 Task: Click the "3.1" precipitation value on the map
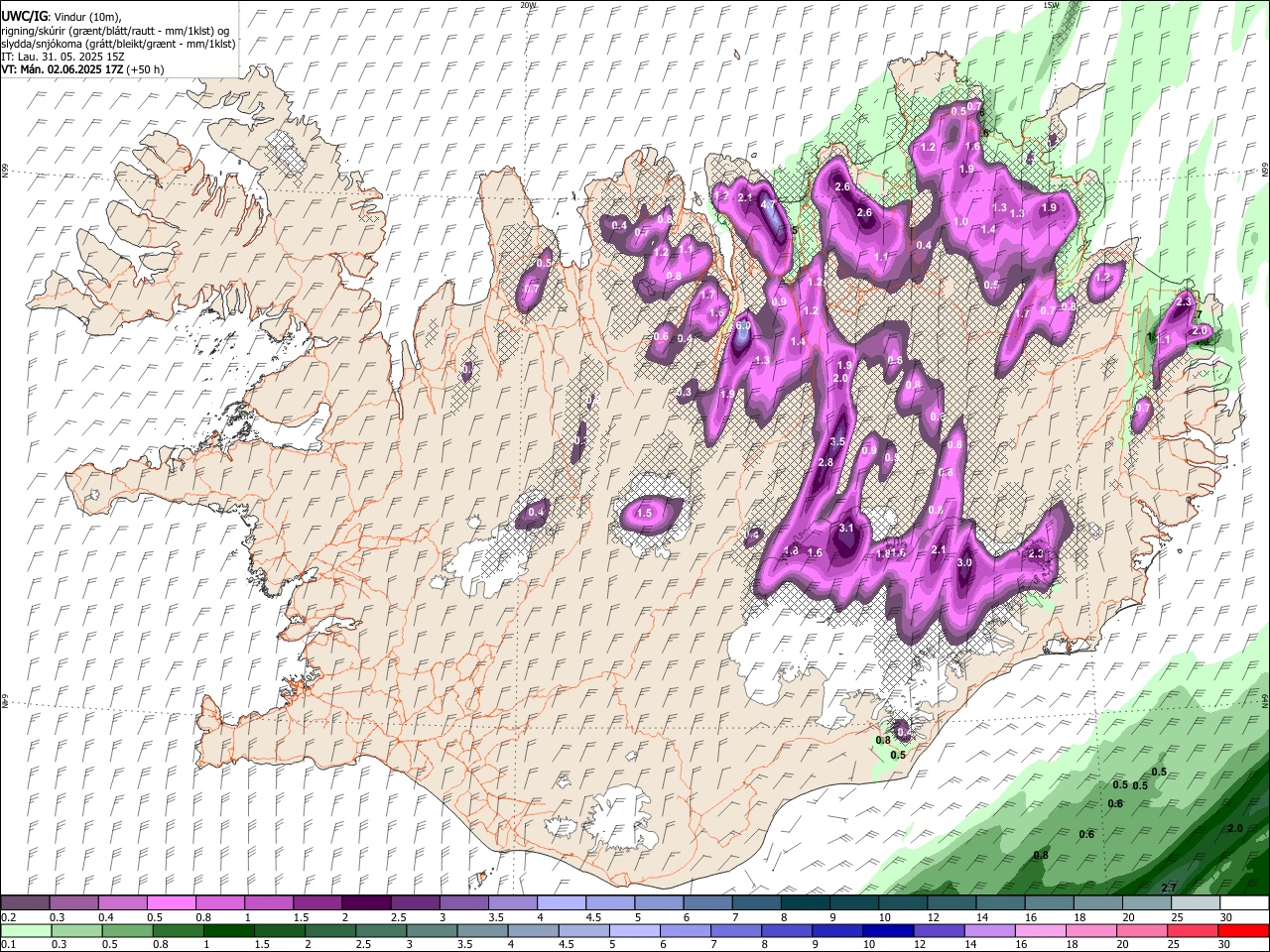point(846,529)
